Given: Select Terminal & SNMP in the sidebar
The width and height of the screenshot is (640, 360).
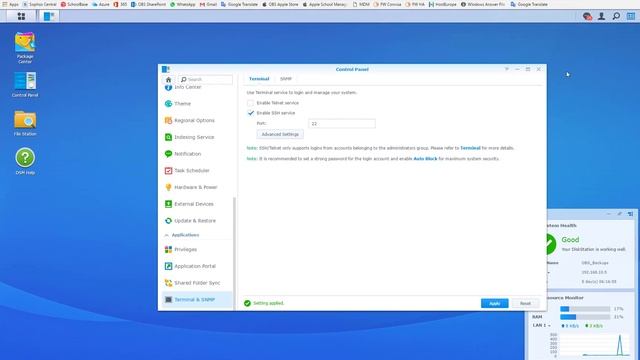Looking at the screenshot, I should pyautogui.click(x=197, y=300).
